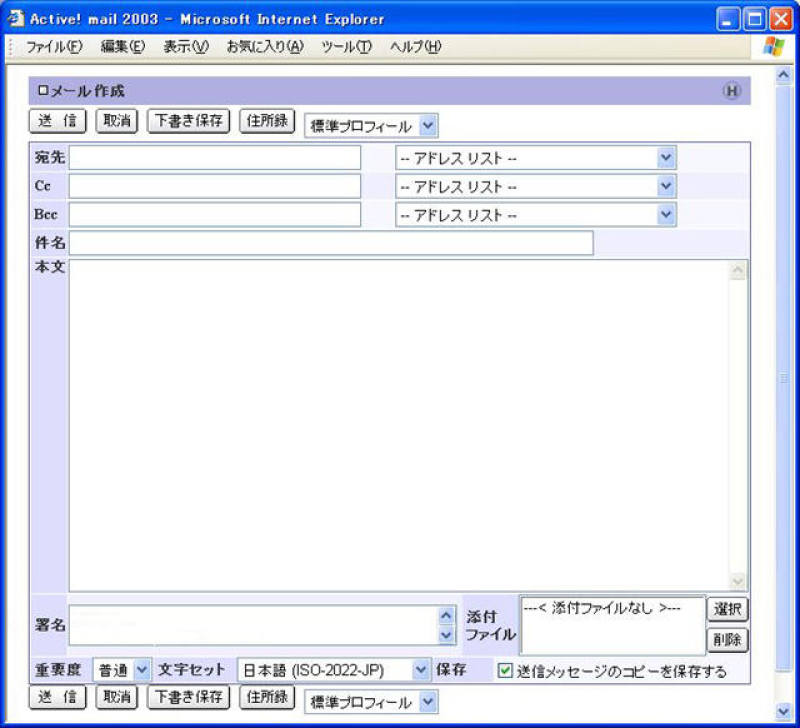Minimize the Internet Explorer window
Viewport: 800px width, 728px height.
728,20
